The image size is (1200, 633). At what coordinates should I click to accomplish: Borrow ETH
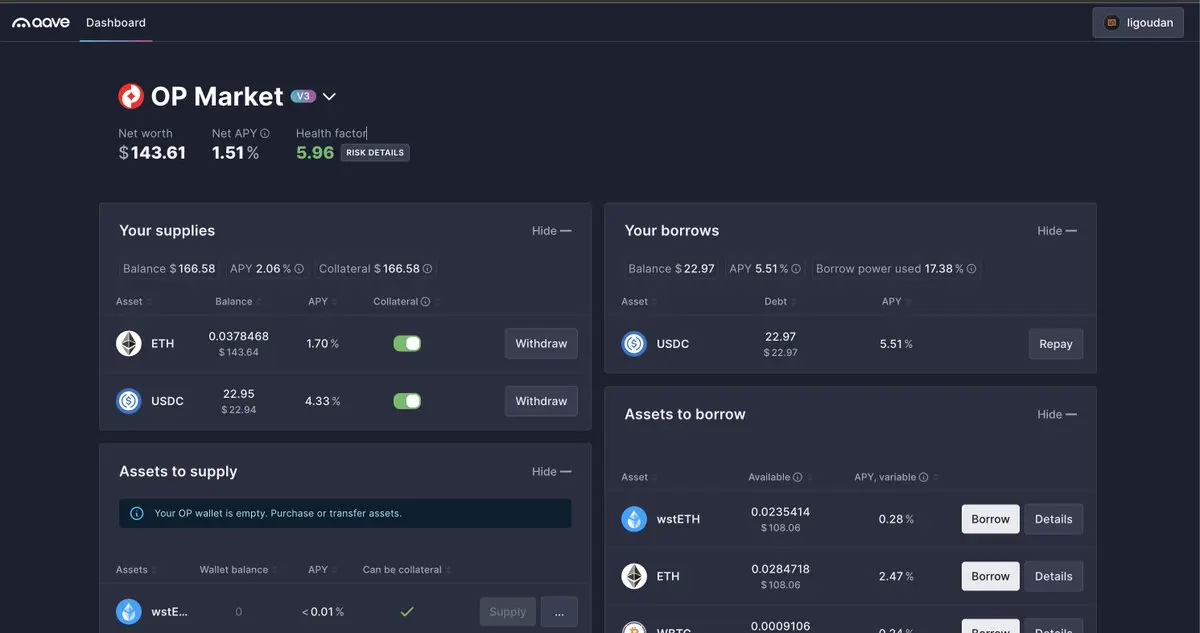click(990, 576)
